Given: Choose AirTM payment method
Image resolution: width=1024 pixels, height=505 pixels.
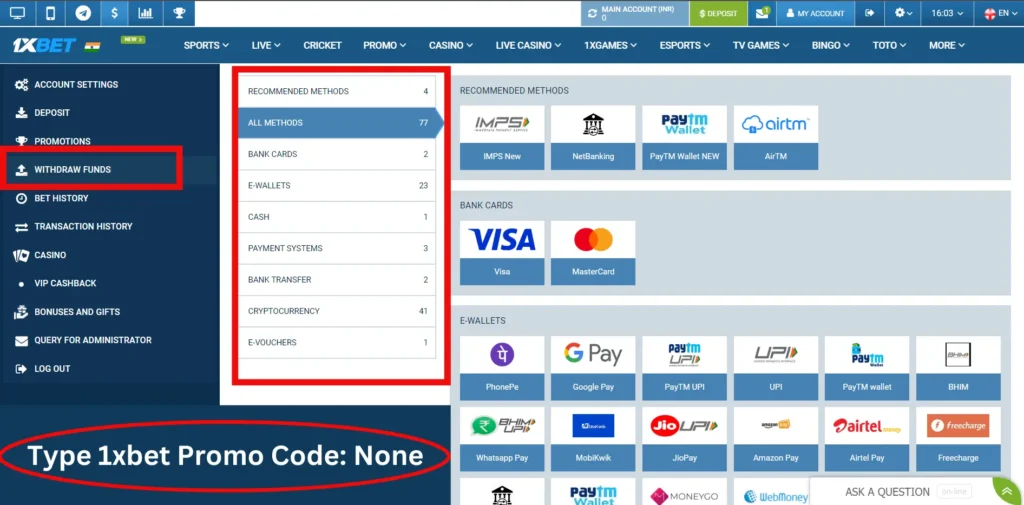Looking at the screenshot, I should point(776,138).
